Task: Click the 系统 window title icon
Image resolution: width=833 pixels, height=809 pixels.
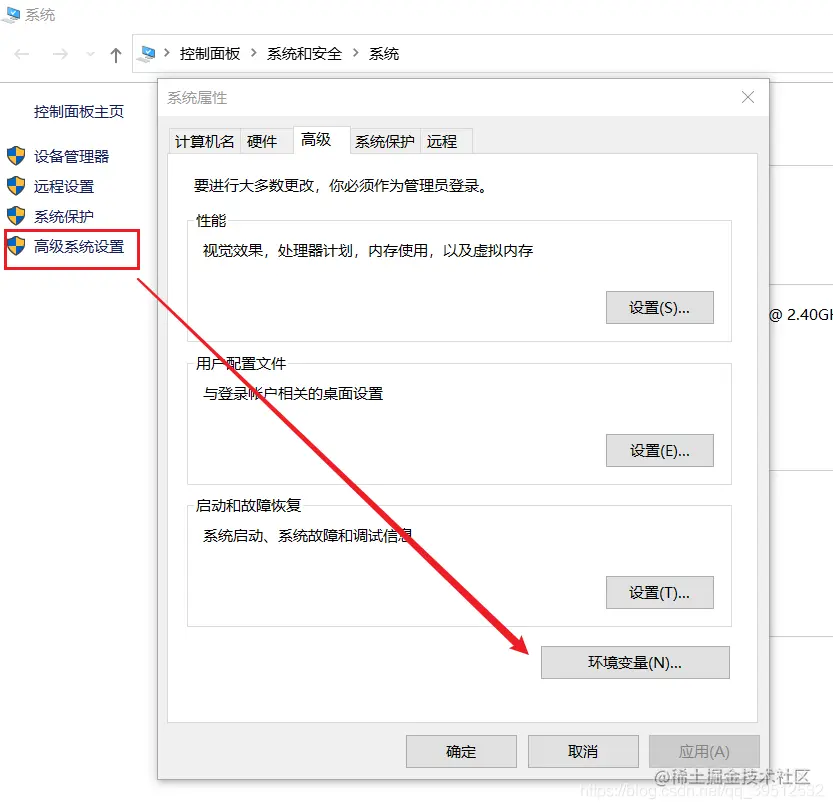Action: 11,15
